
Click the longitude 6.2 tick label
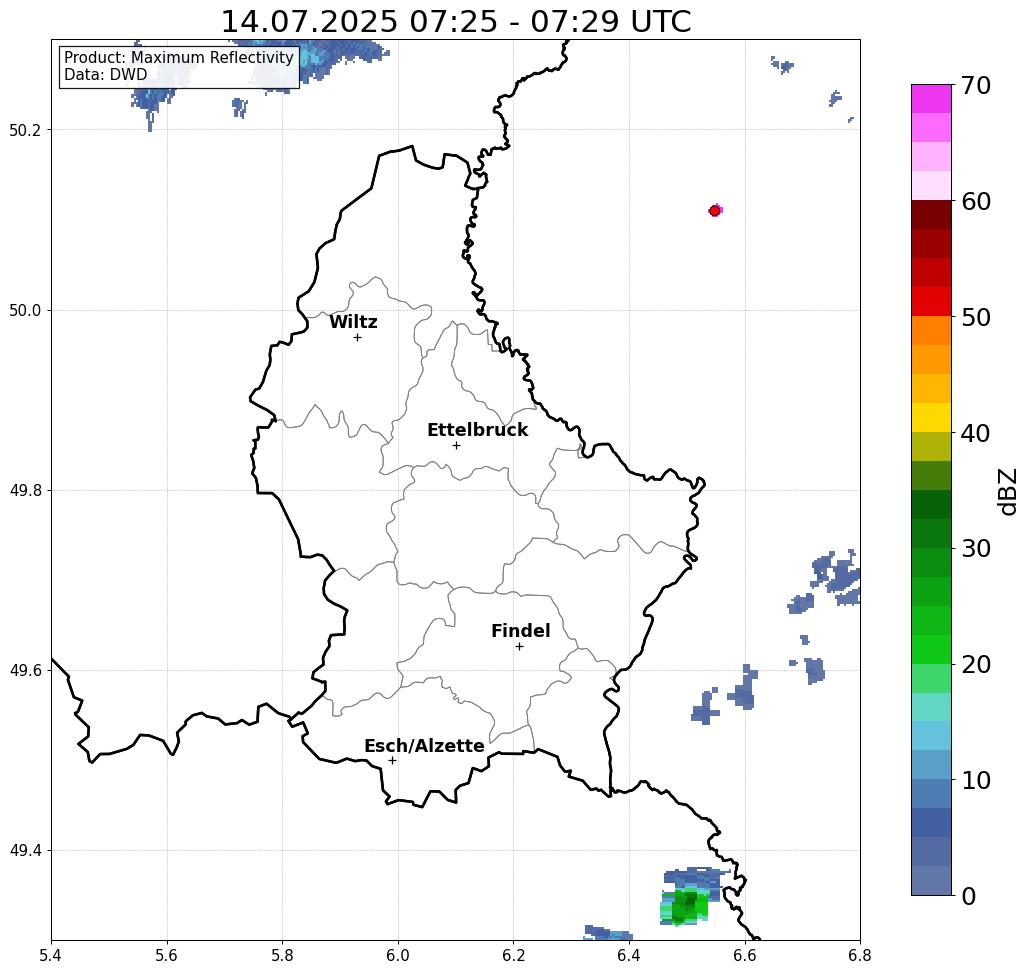coord(514,955)
